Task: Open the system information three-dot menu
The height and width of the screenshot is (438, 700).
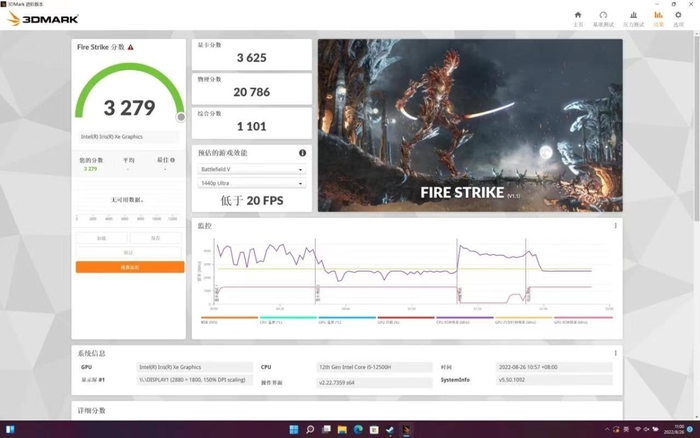Action: click(615, 353)
